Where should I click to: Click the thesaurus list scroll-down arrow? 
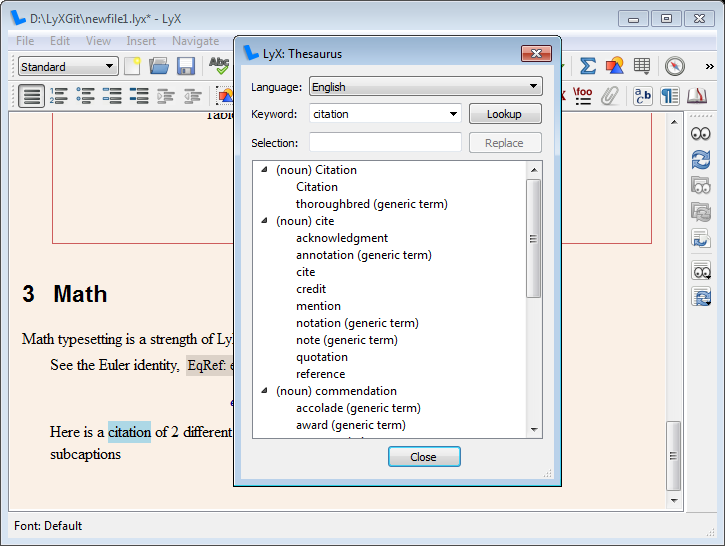tap(534, 430)
